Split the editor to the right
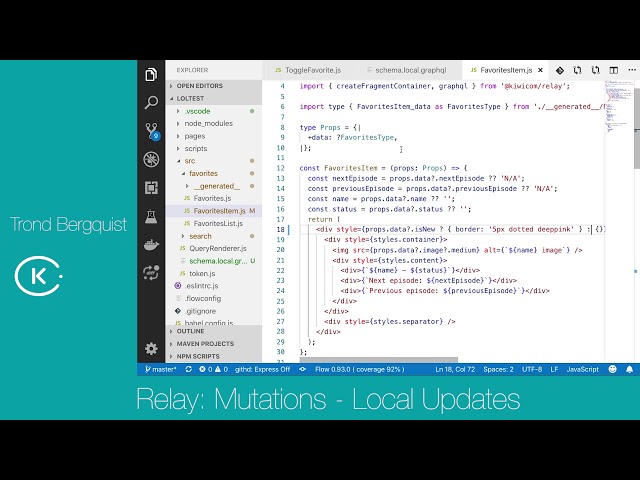This screenshot has width=640, height=480. tap(613, 70)
